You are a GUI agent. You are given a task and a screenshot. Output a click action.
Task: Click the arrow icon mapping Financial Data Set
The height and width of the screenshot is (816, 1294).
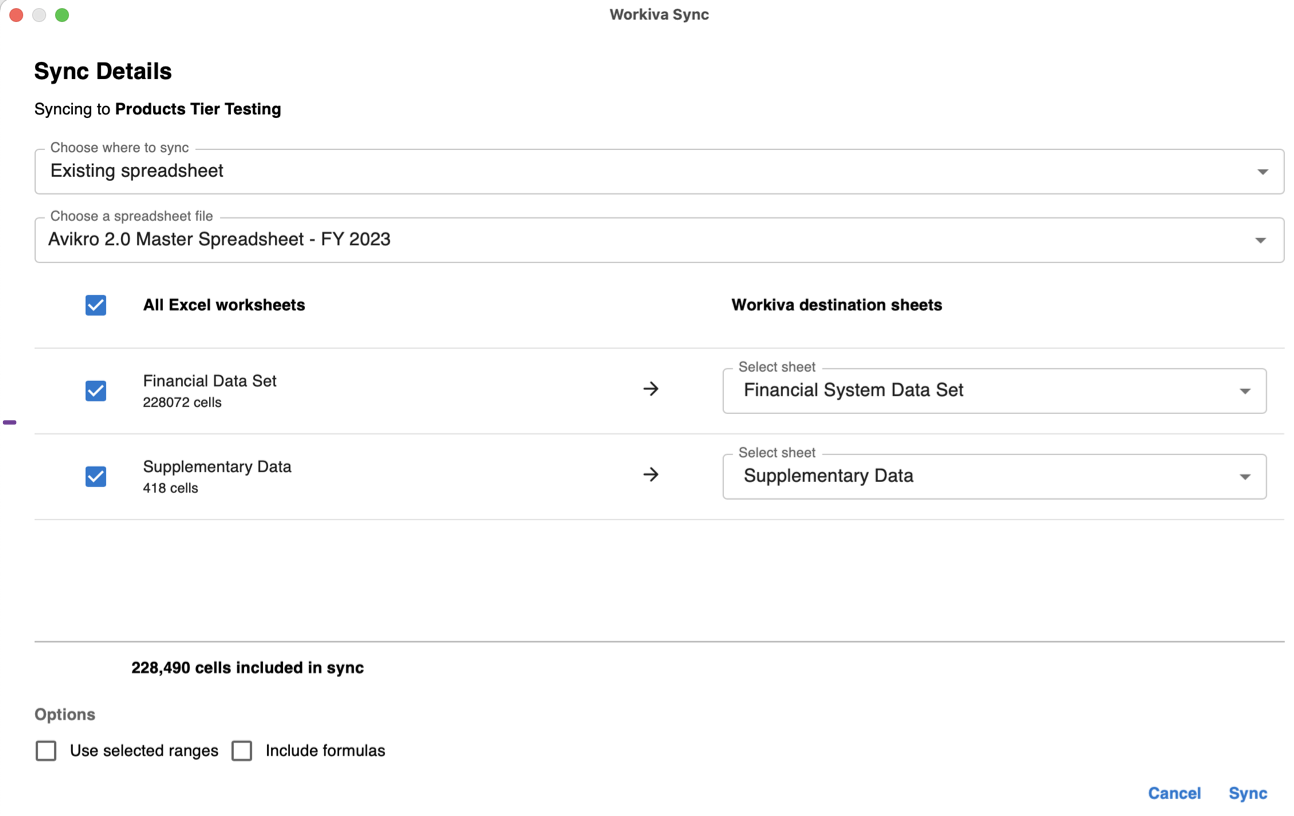[x=651, y=389]
